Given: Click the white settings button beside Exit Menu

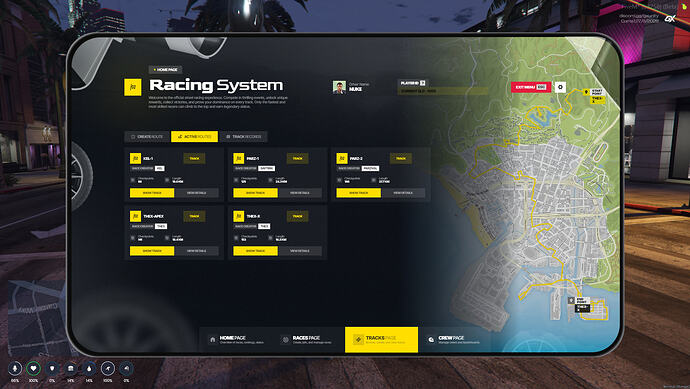Looking at the screenshot, I should point(560,87).
